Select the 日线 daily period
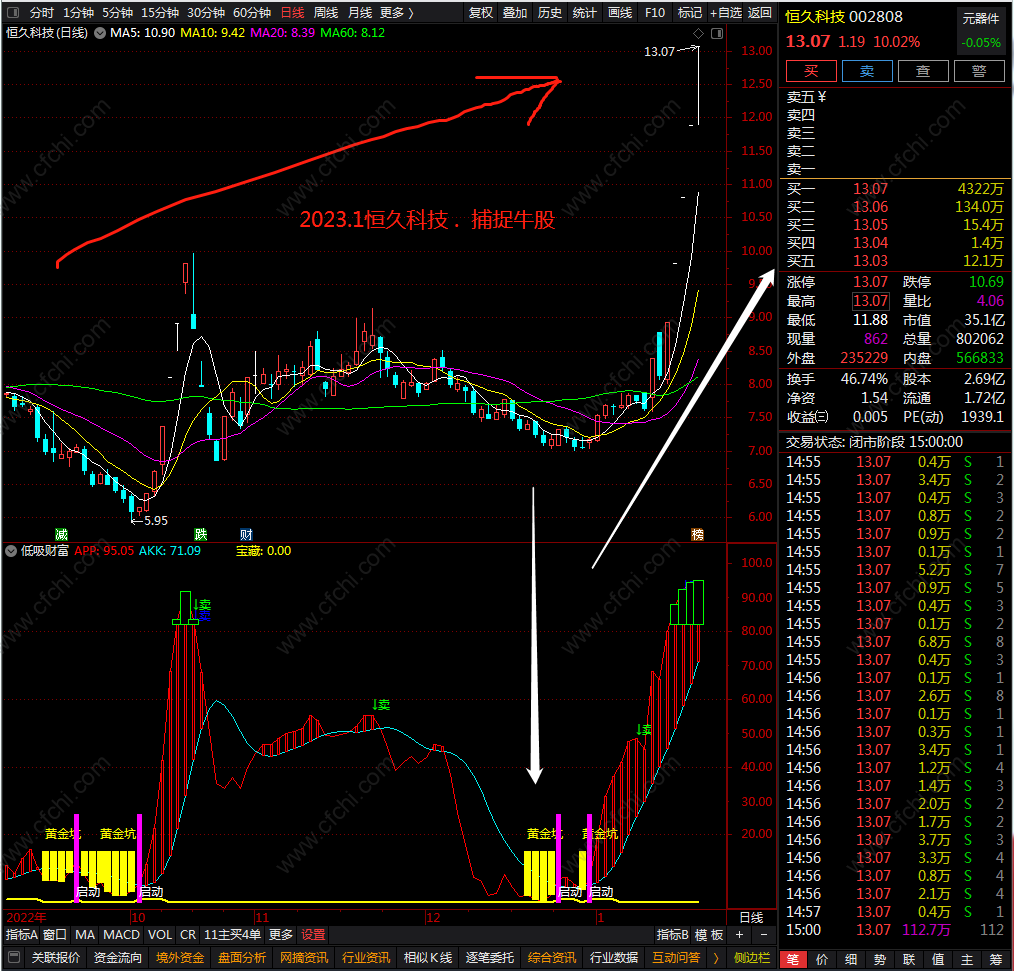 pos(292,12)
